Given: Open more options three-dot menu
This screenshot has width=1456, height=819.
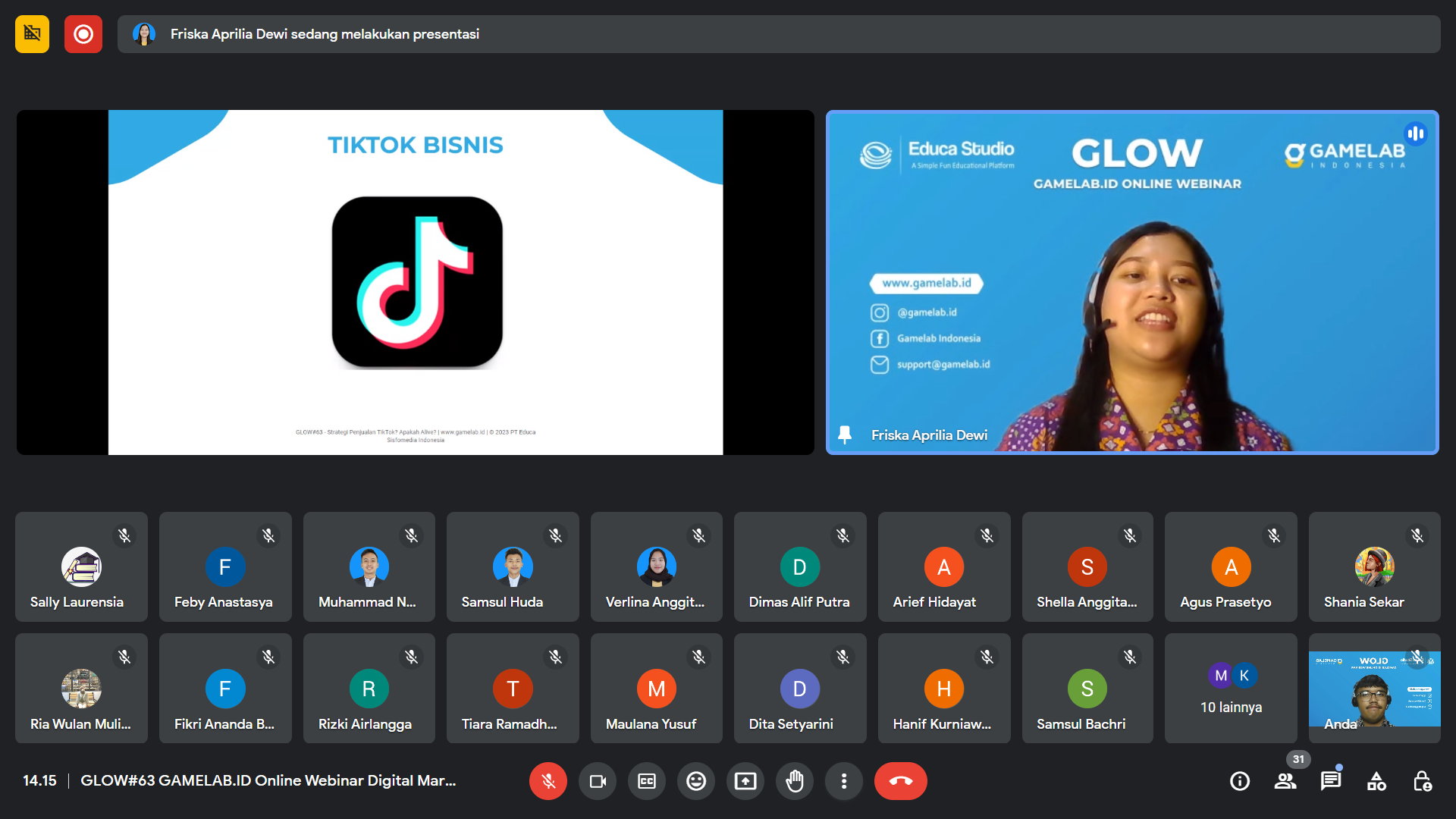Looking at the screenshot, I should 844,781.
